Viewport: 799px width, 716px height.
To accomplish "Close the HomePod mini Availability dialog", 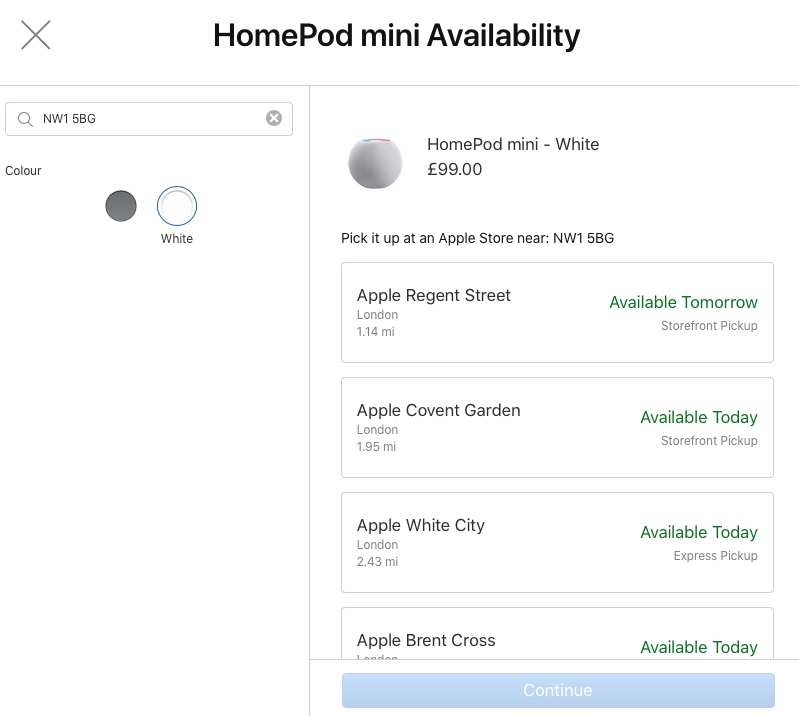I will click(x=36, y=35).
